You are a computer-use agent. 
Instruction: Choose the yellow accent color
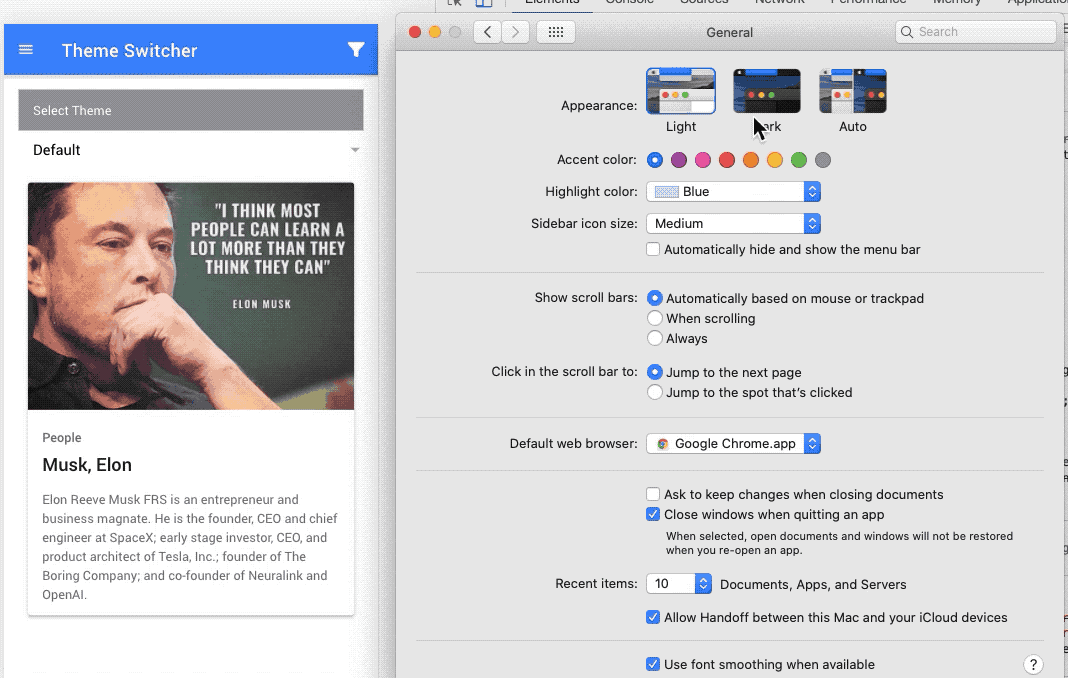[774, 160]
